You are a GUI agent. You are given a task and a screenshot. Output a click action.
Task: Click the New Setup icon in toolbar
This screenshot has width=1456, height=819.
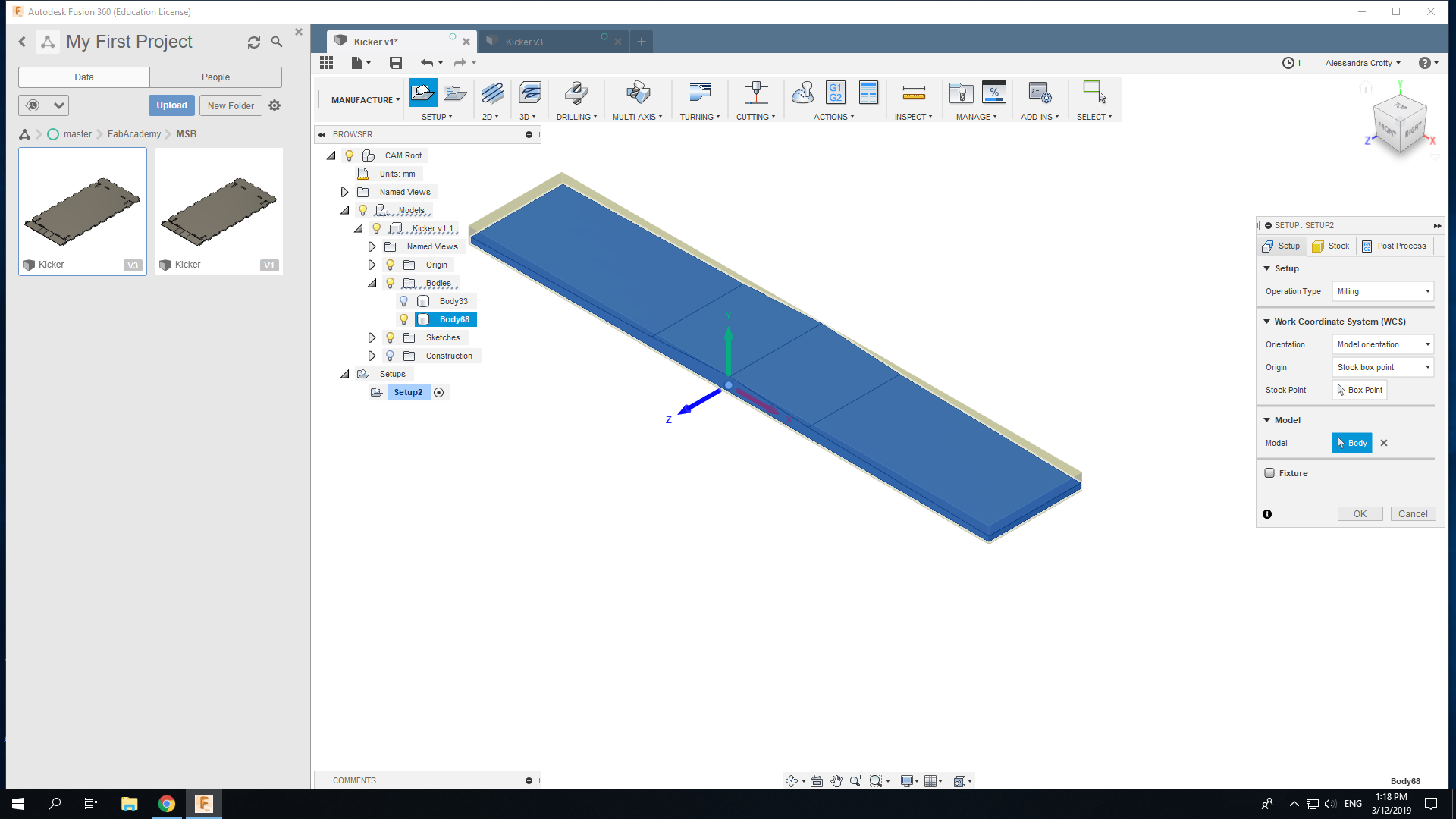coord(422,93)
